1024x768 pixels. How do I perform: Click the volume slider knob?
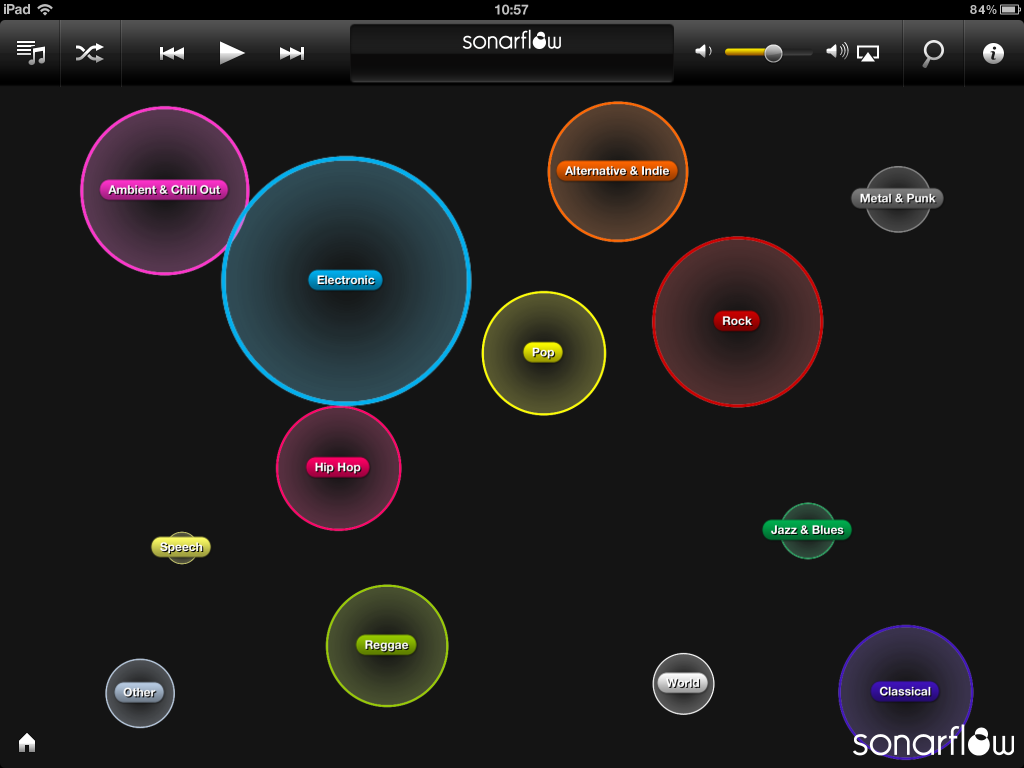coord(773,53)
